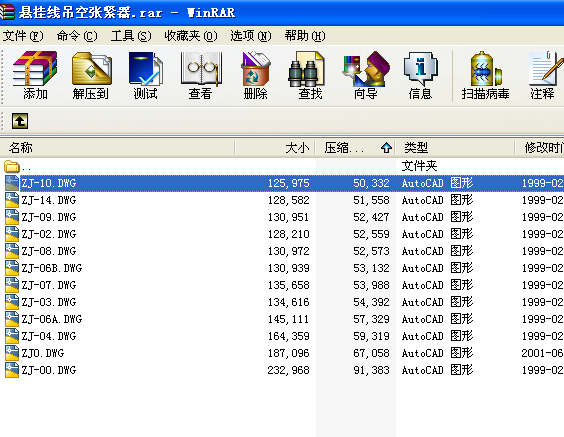Viewport: 564px width, 437px height.
Task: Click size value 145,111
Action: [x=288, y=319]
